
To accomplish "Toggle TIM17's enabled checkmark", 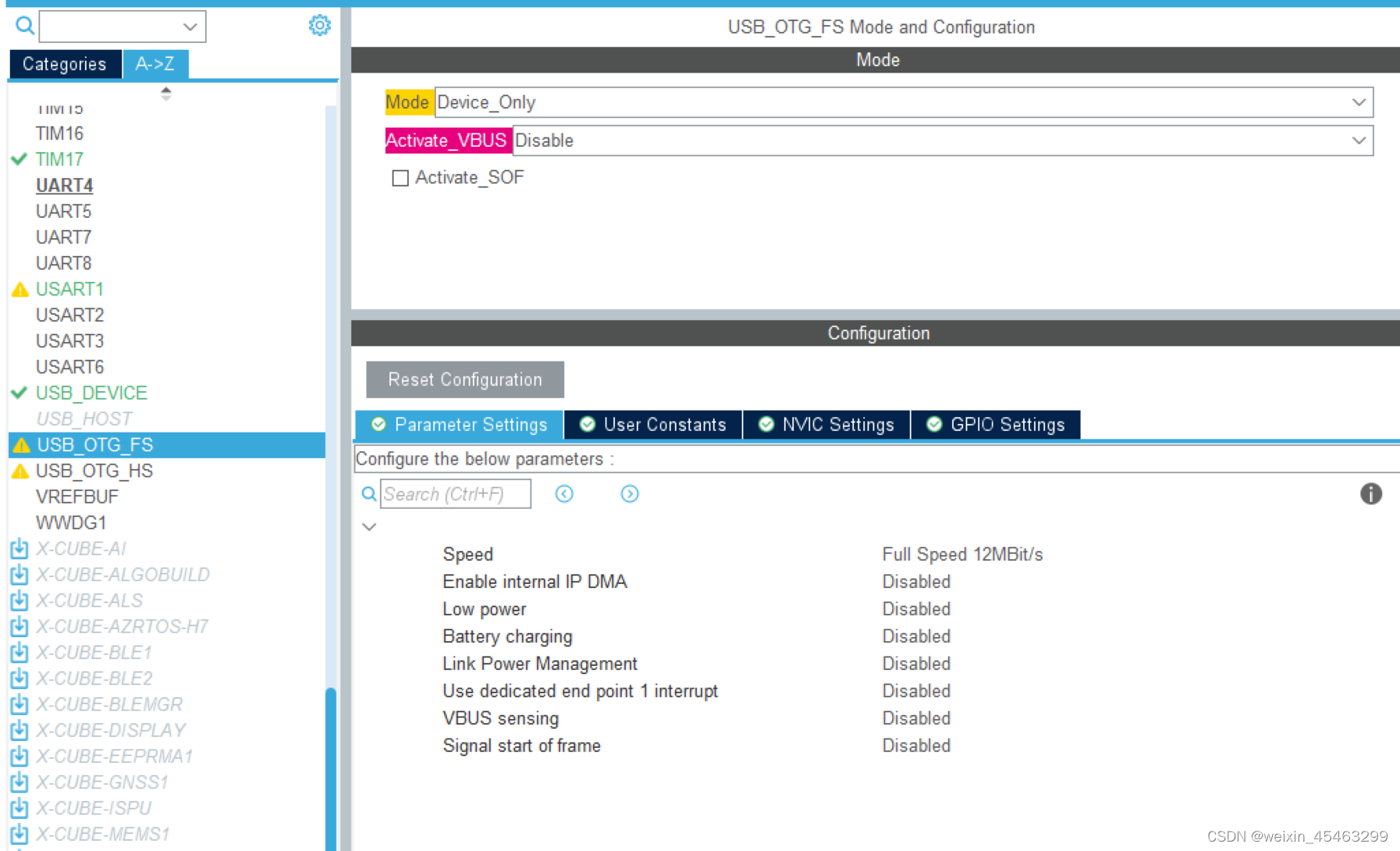I will point(19,158).
